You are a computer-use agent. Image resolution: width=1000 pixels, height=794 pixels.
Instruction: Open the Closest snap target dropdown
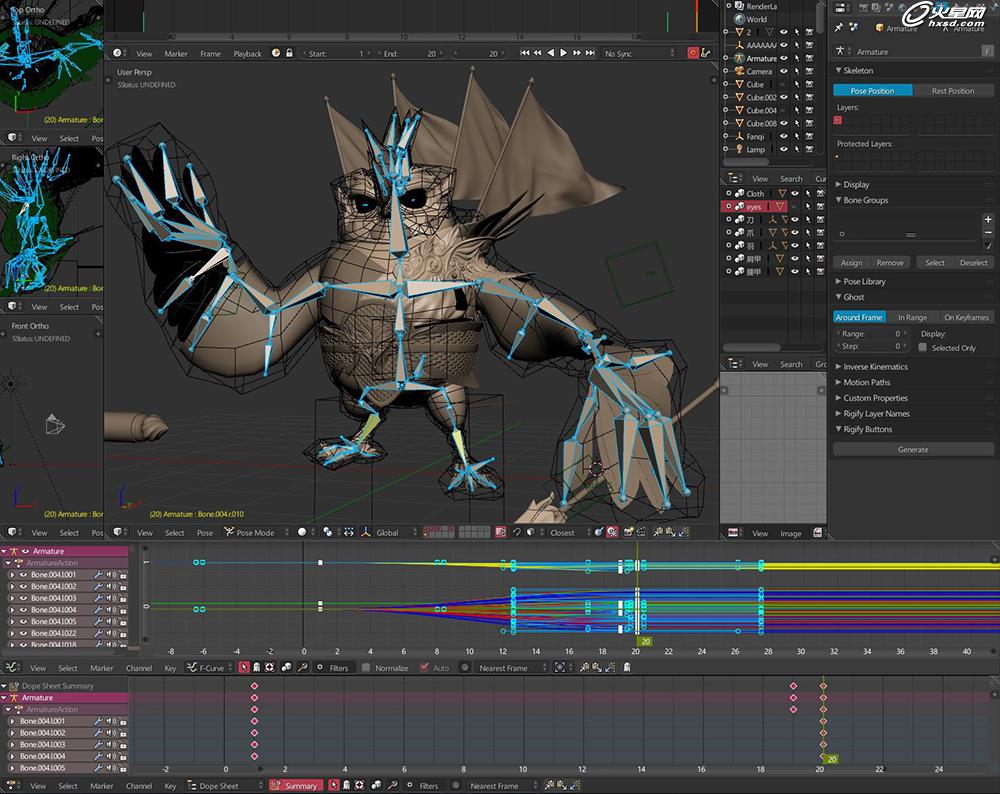[x=570, y=532]
